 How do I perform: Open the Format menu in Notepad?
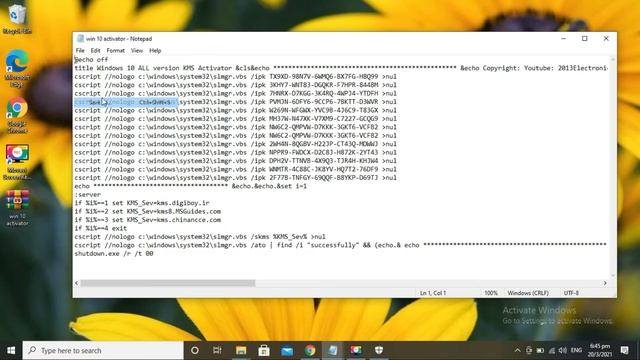click(x=116, y=51)
